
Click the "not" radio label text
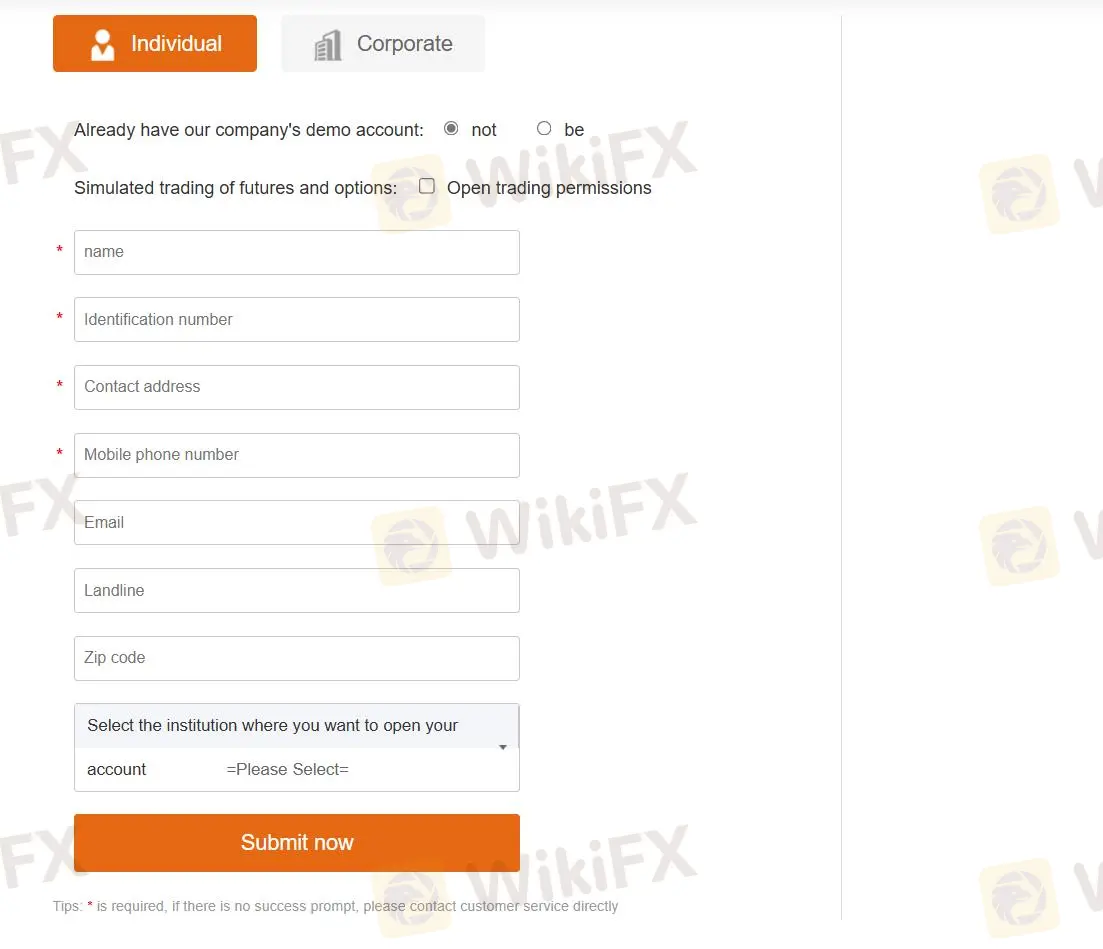pyautogui.click(x=484, y=130)
